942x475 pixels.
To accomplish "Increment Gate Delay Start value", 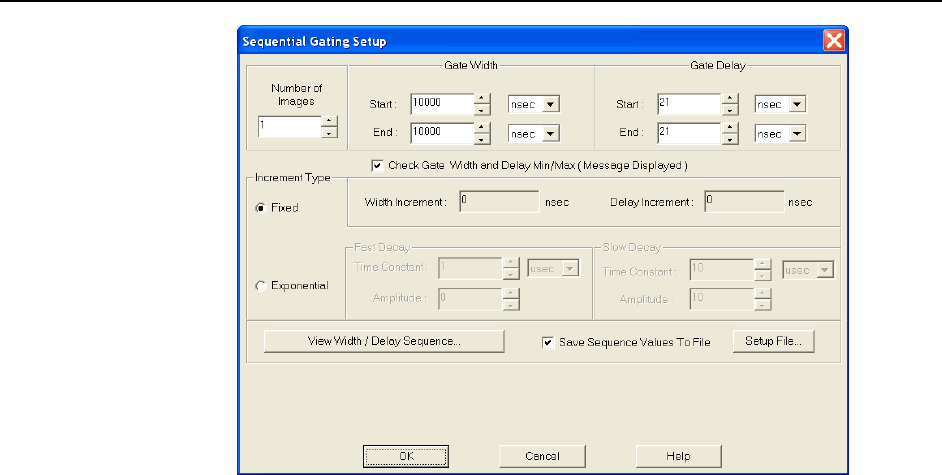I will (731, 99).
